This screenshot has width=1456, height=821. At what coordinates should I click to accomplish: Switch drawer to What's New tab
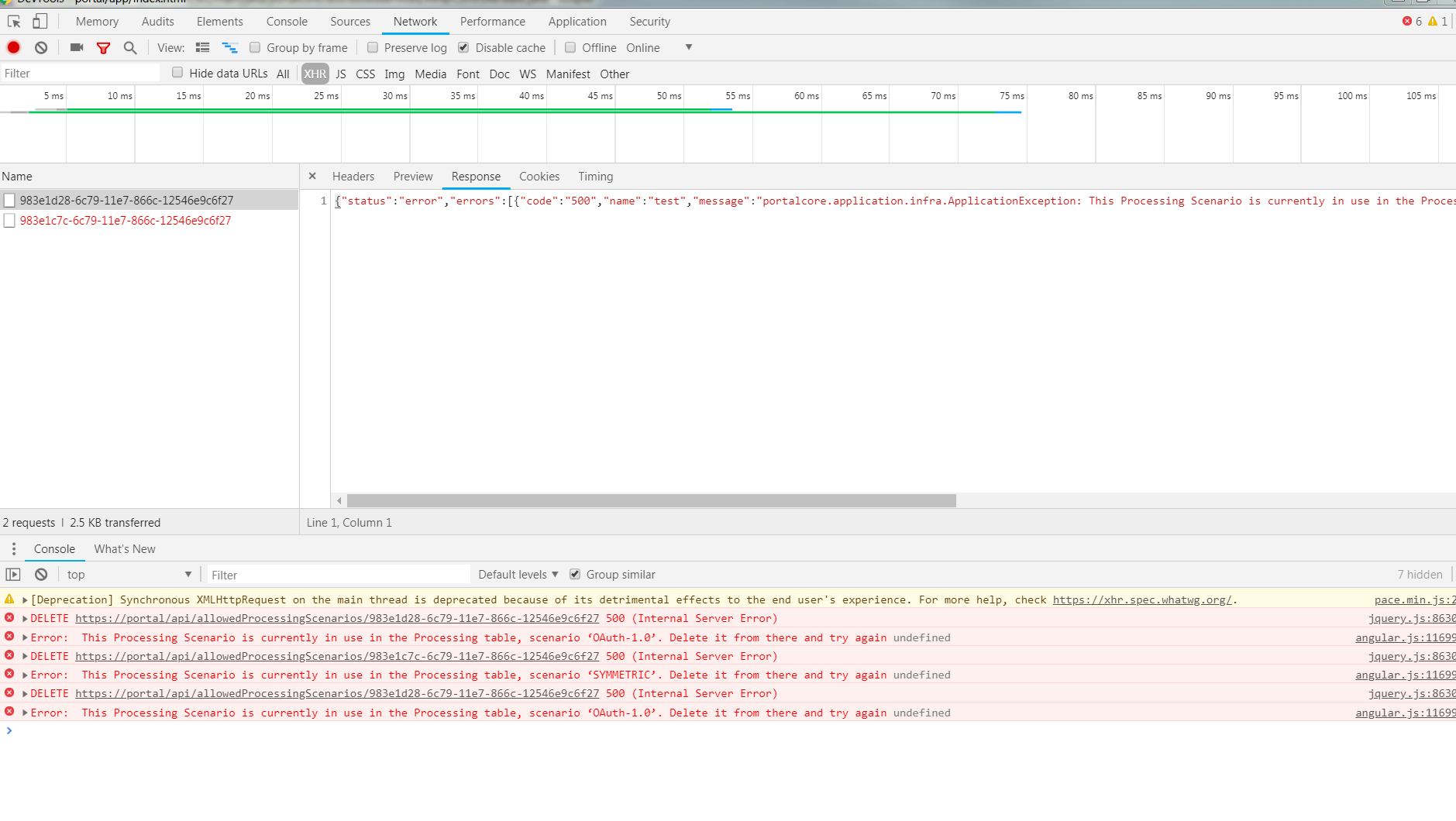coord(125,549)
